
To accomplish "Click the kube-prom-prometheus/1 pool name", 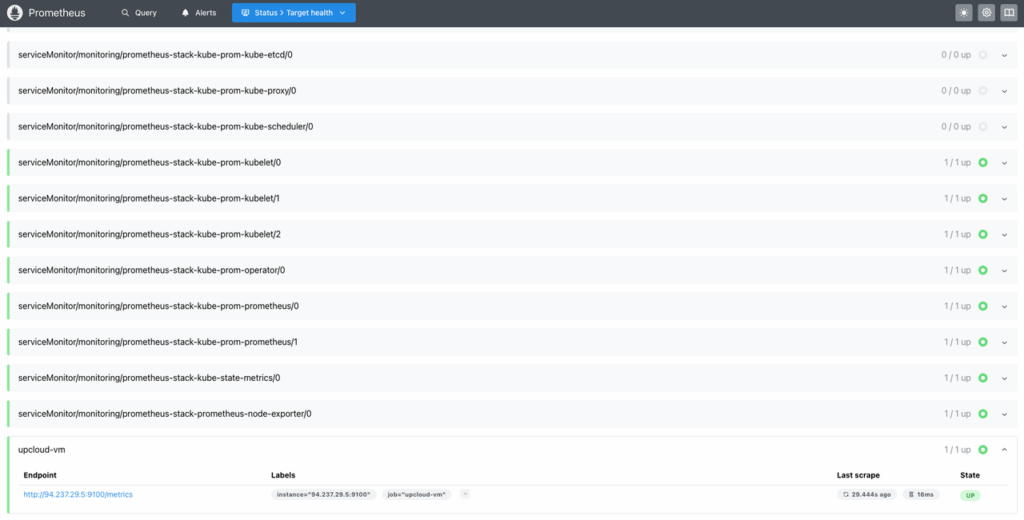I will click(158, 342).
